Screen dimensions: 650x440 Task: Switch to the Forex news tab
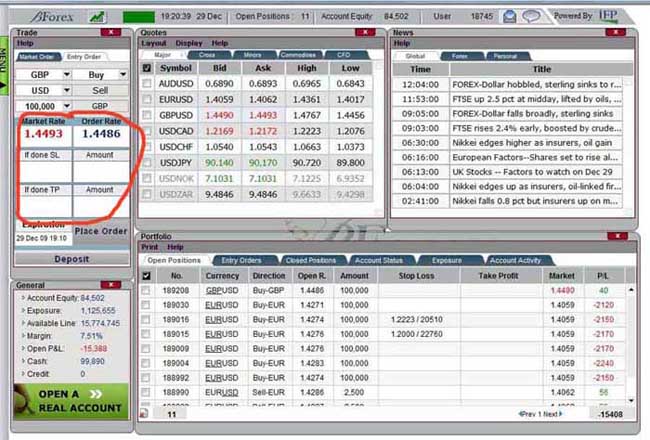click(460, 56)
